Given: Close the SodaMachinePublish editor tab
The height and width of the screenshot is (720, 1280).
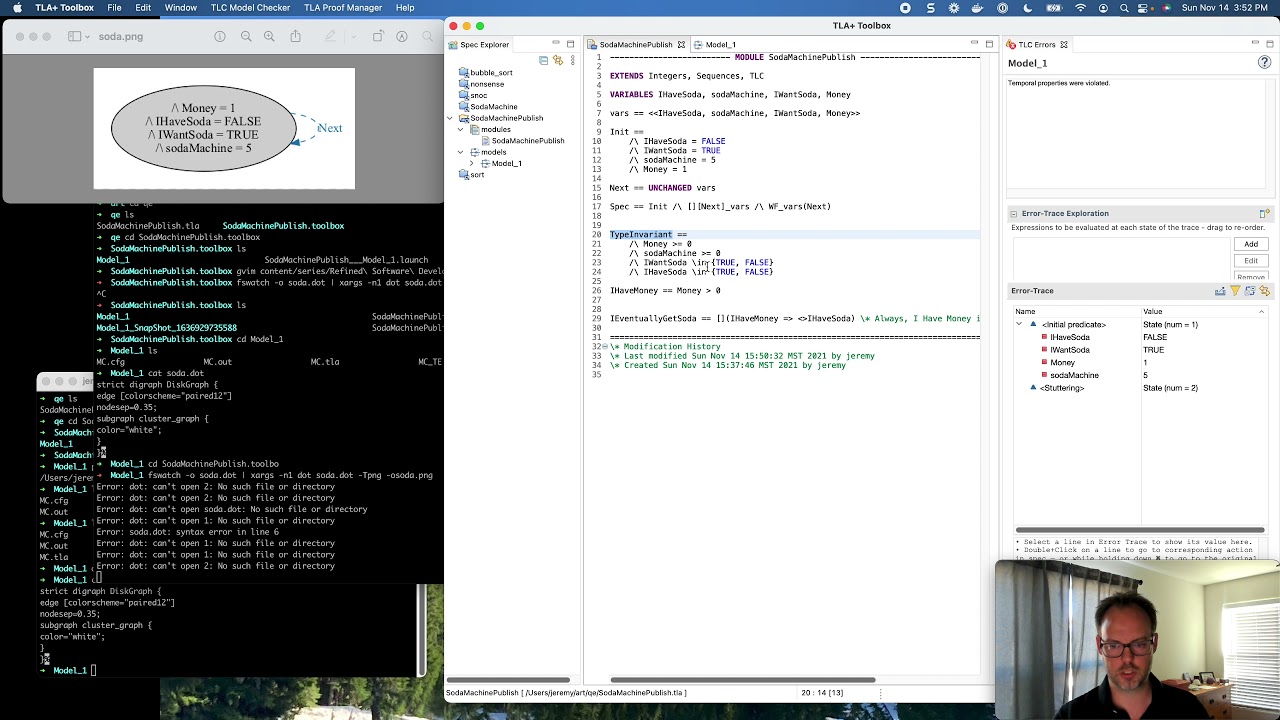Looking at the screenshot, I should point(681,45).
